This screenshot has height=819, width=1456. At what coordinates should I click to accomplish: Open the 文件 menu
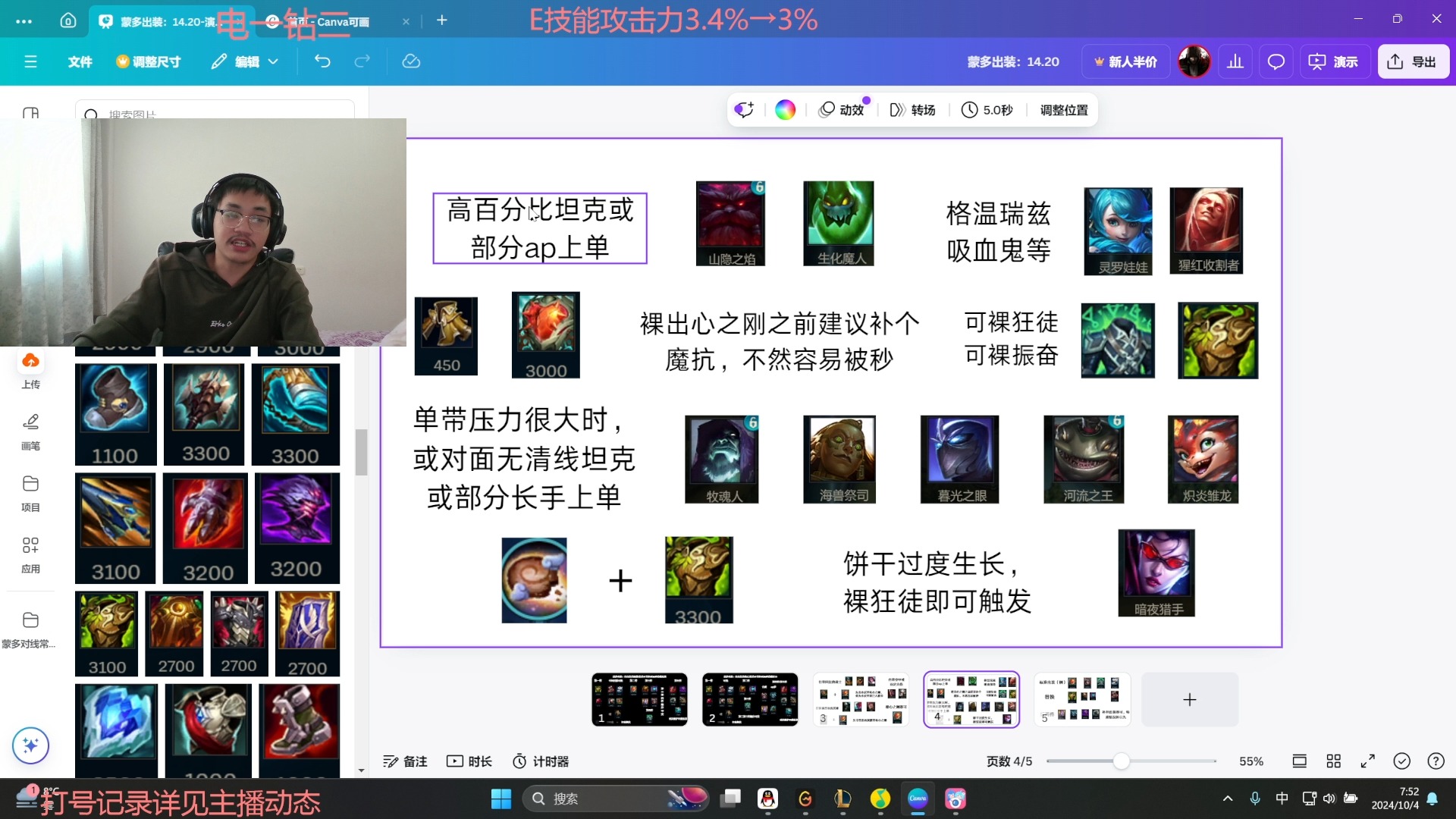(80, 61)
